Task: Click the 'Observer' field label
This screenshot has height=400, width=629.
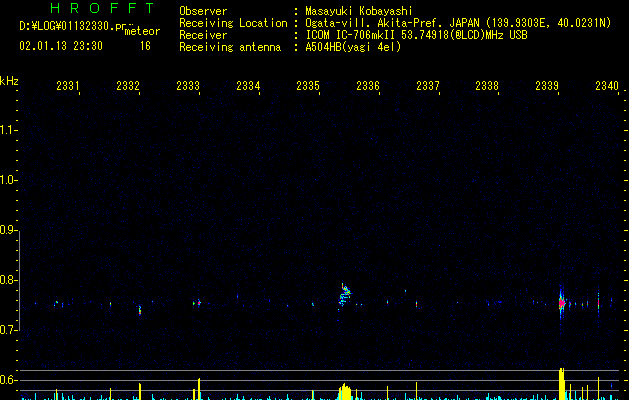Action: [203, 11]
